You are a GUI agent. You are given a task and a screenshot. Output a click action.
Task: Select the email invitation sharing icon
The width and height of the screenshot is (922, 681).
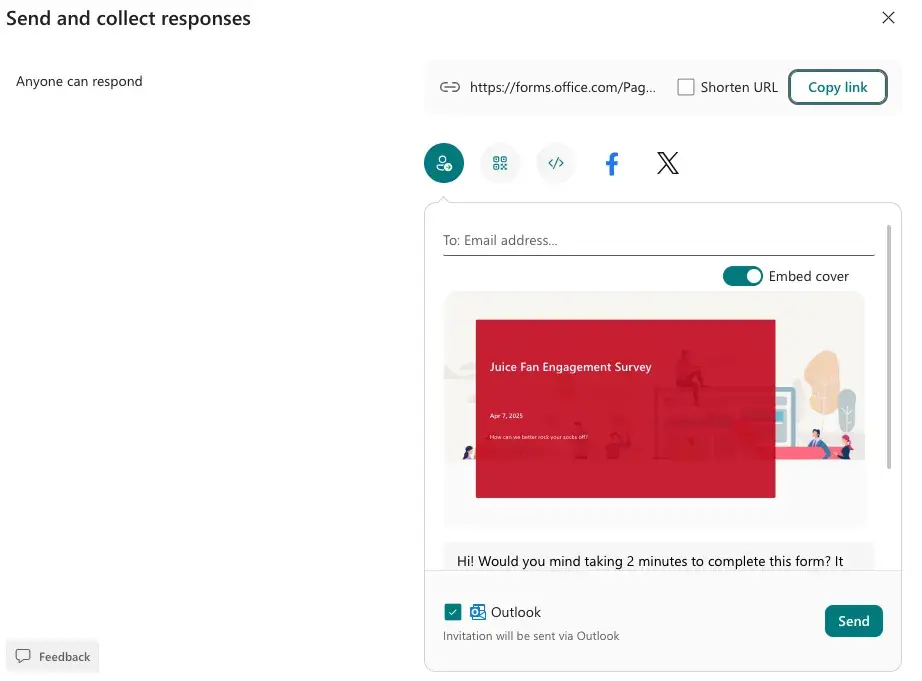click(444, 162)
